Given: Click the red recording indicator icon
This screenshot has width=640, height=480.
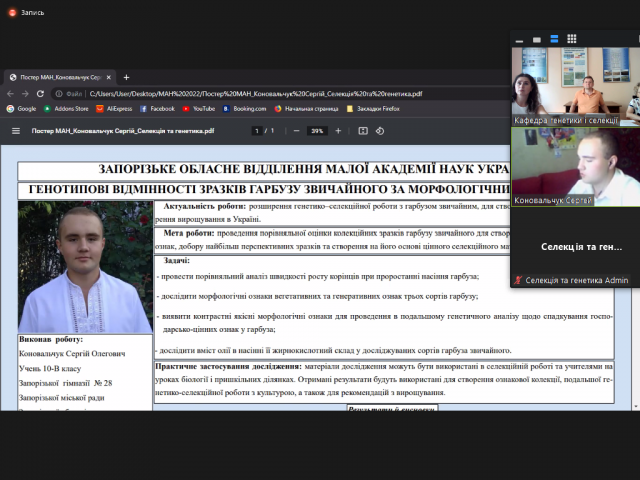Looking at the screenshot, I should pyautogui.click(x=12, y=13).
